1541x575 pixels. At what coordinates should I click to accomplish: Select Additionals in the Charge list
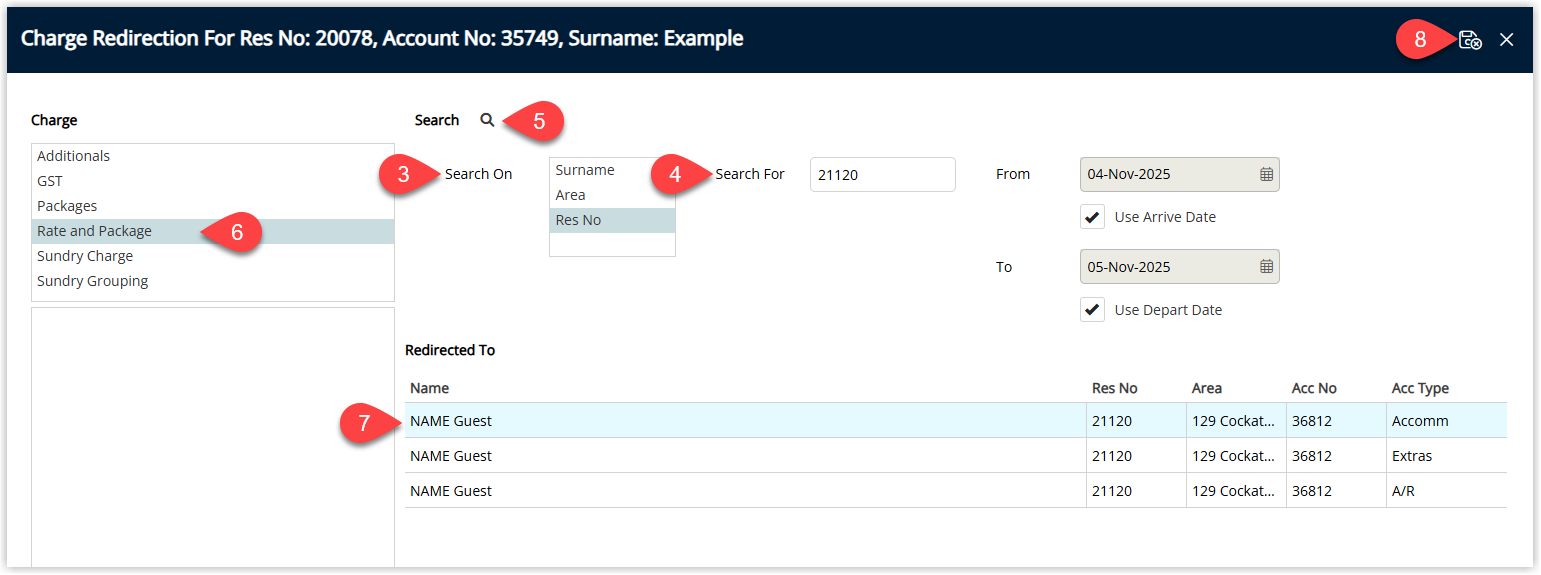pyautogui.click(x=213, y=156)
